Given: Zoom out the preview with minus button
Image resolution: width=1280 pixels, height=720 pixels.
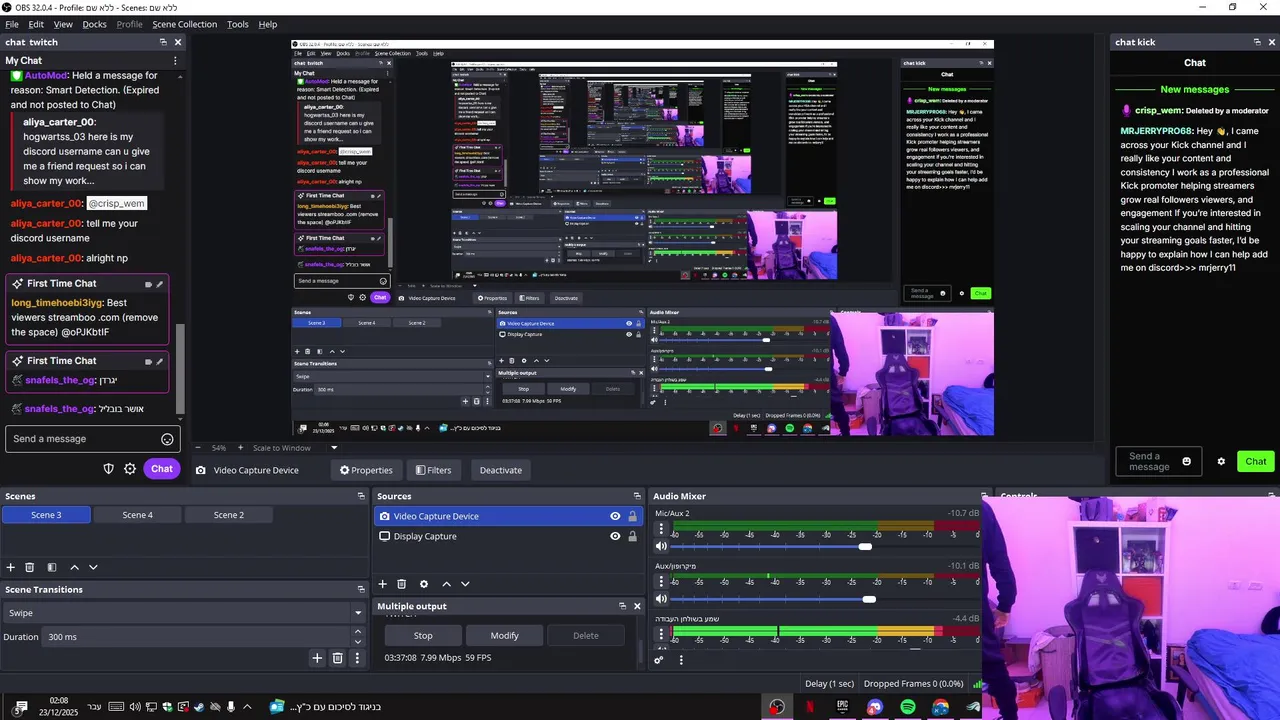Looking at the screenshot, I should coord(198,448).
